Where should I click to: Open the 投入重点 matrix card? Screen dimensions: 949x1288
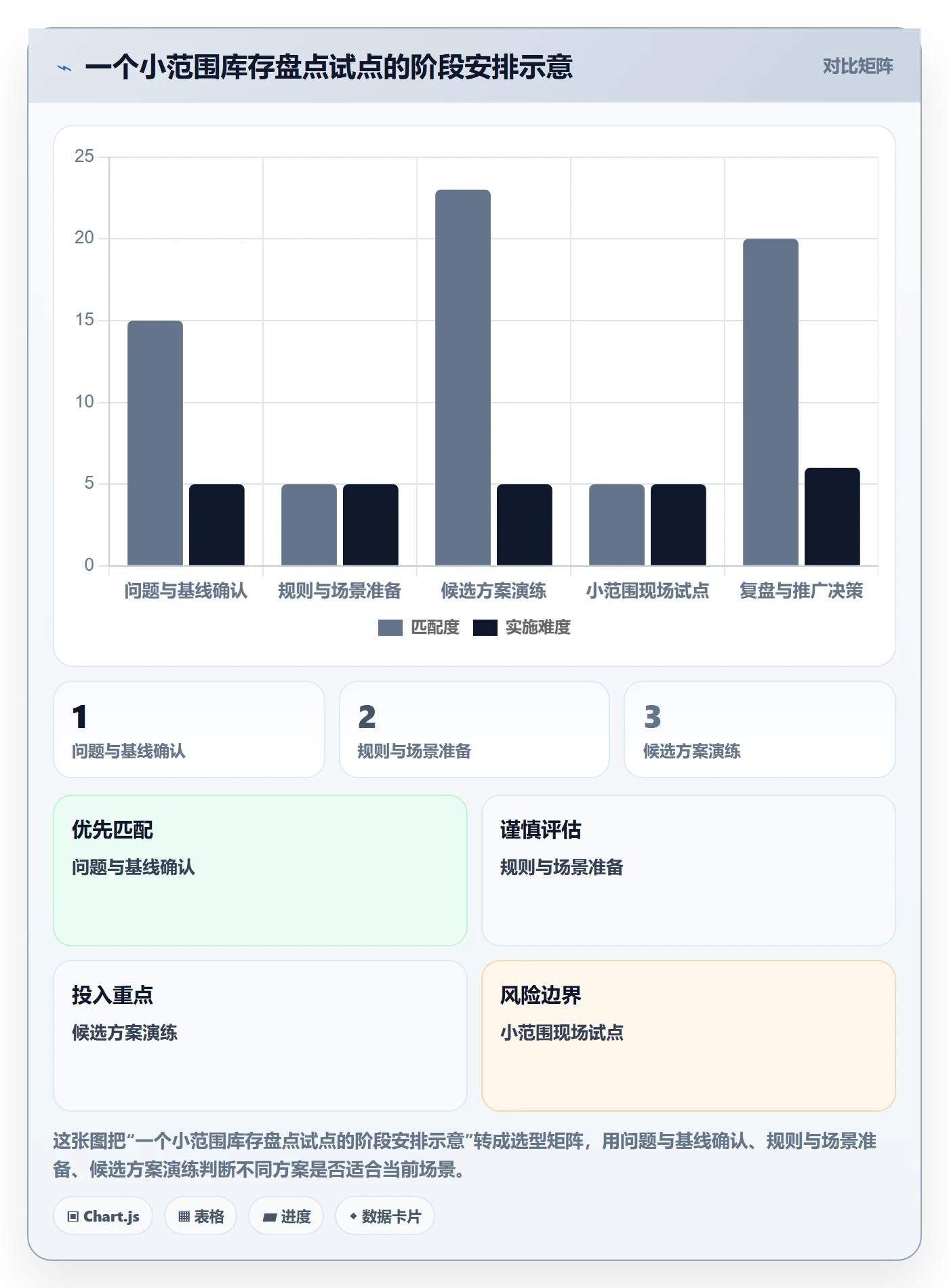point(260,1036)
